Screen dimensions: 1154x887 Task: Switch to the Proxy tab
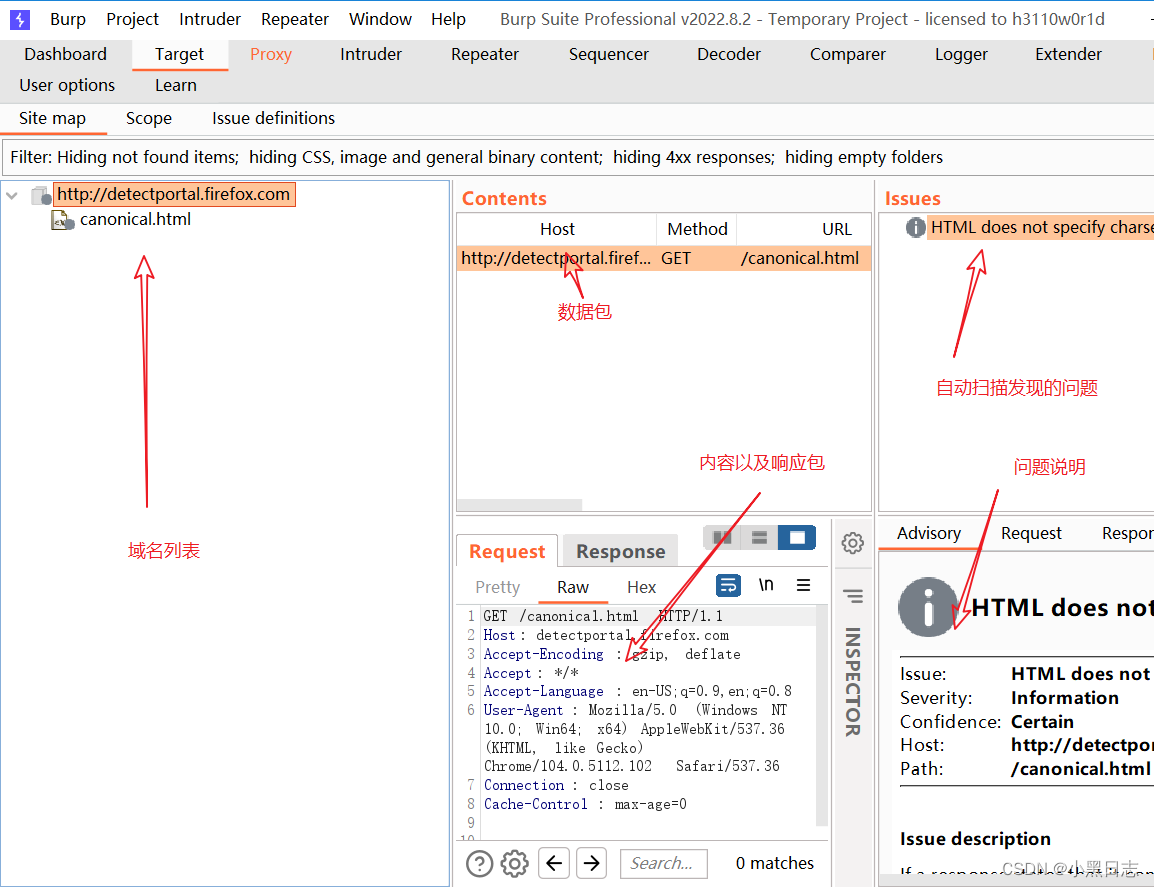(x=271, y=54)
